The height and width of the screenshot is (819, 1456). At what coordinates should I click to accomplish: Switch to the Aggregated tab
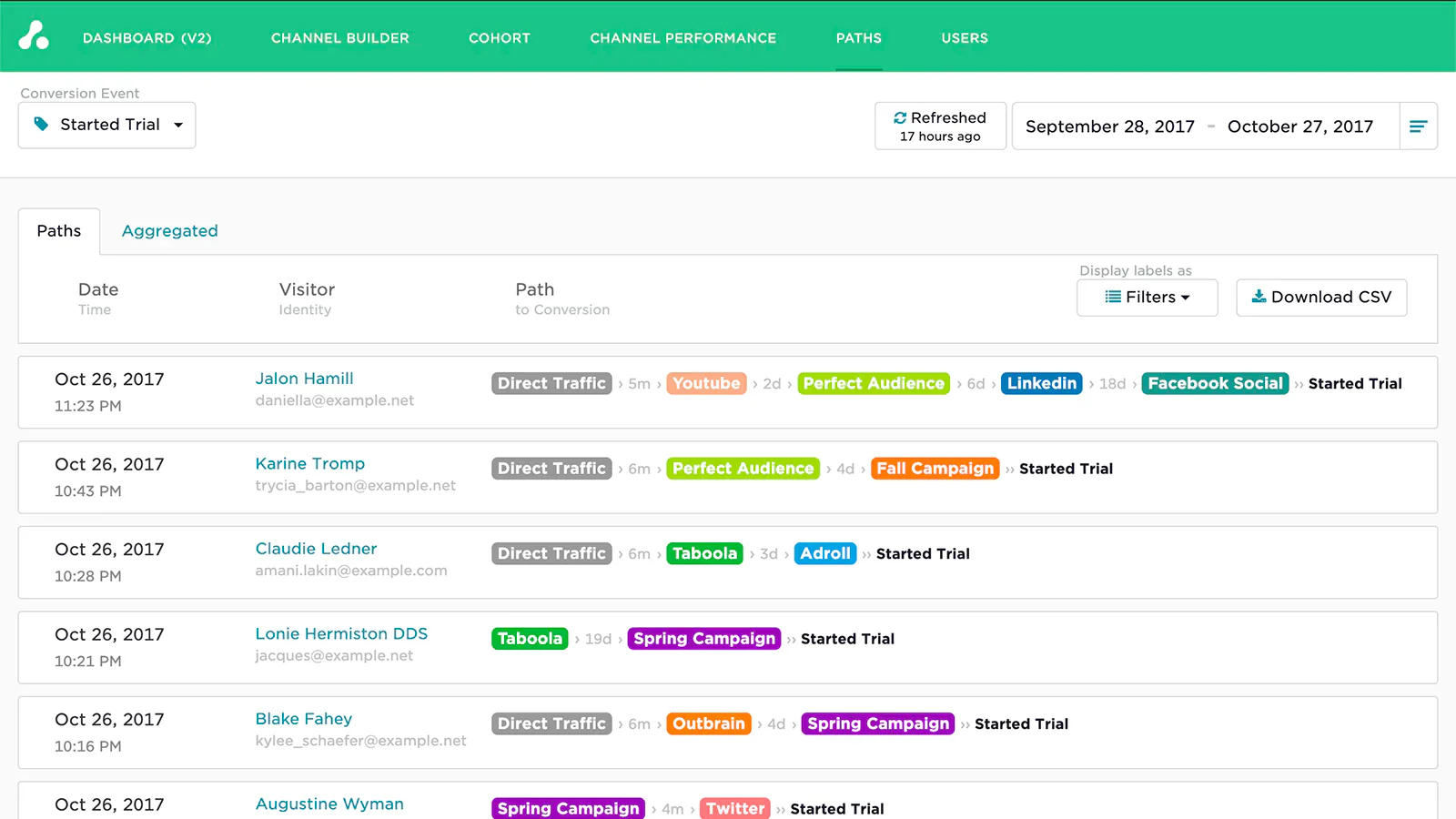(x=169, y=231)
